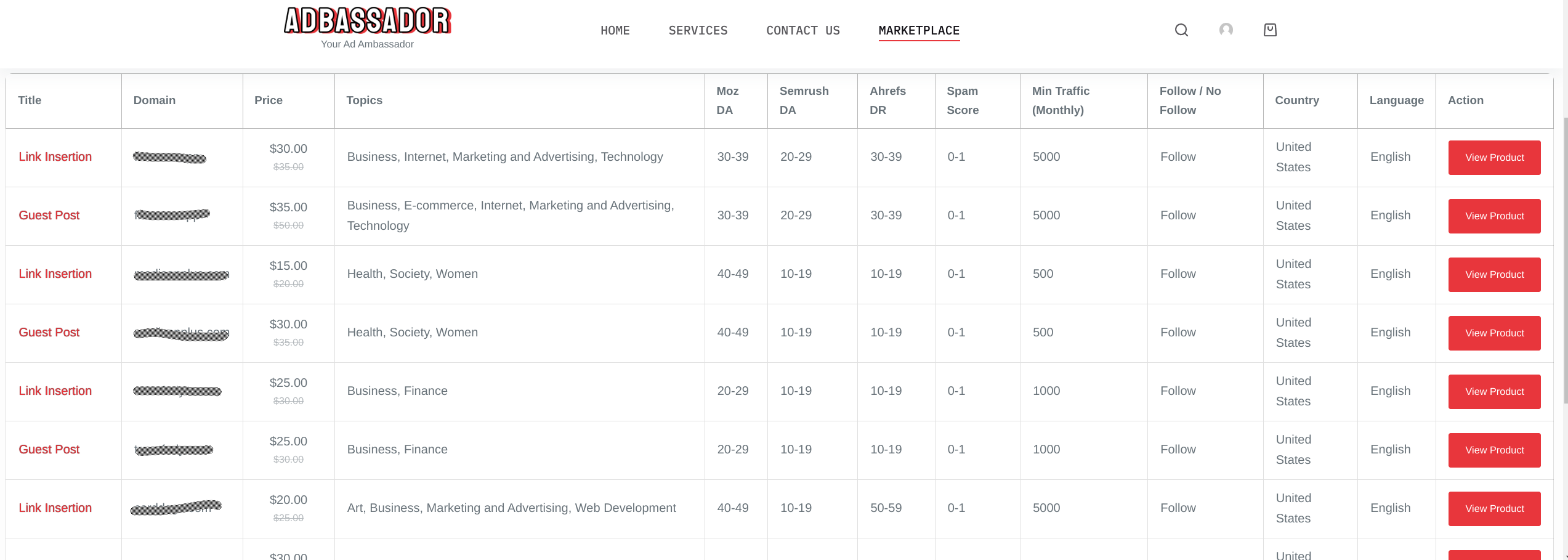Open the $20.00 Art Link Insertion link
This screenshot has width=1568, height=560.
click(55, 508)
